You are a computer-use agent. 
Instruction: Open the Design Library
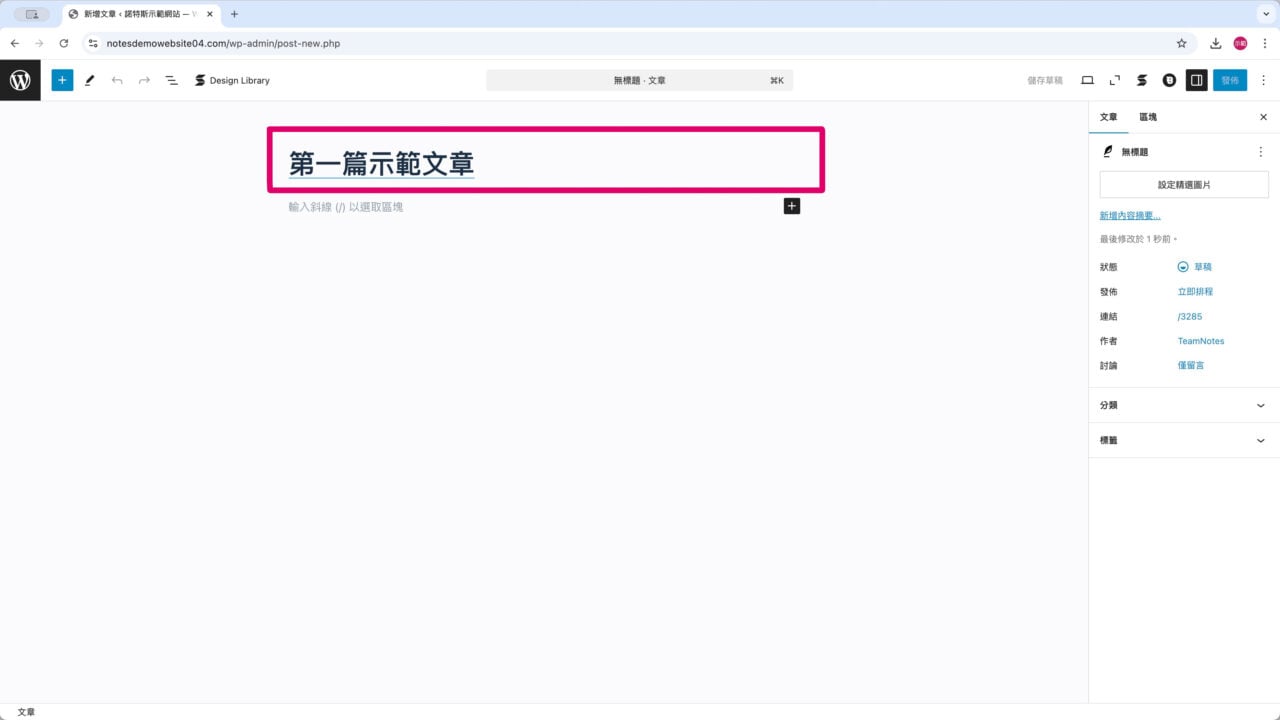click(232, 80)
